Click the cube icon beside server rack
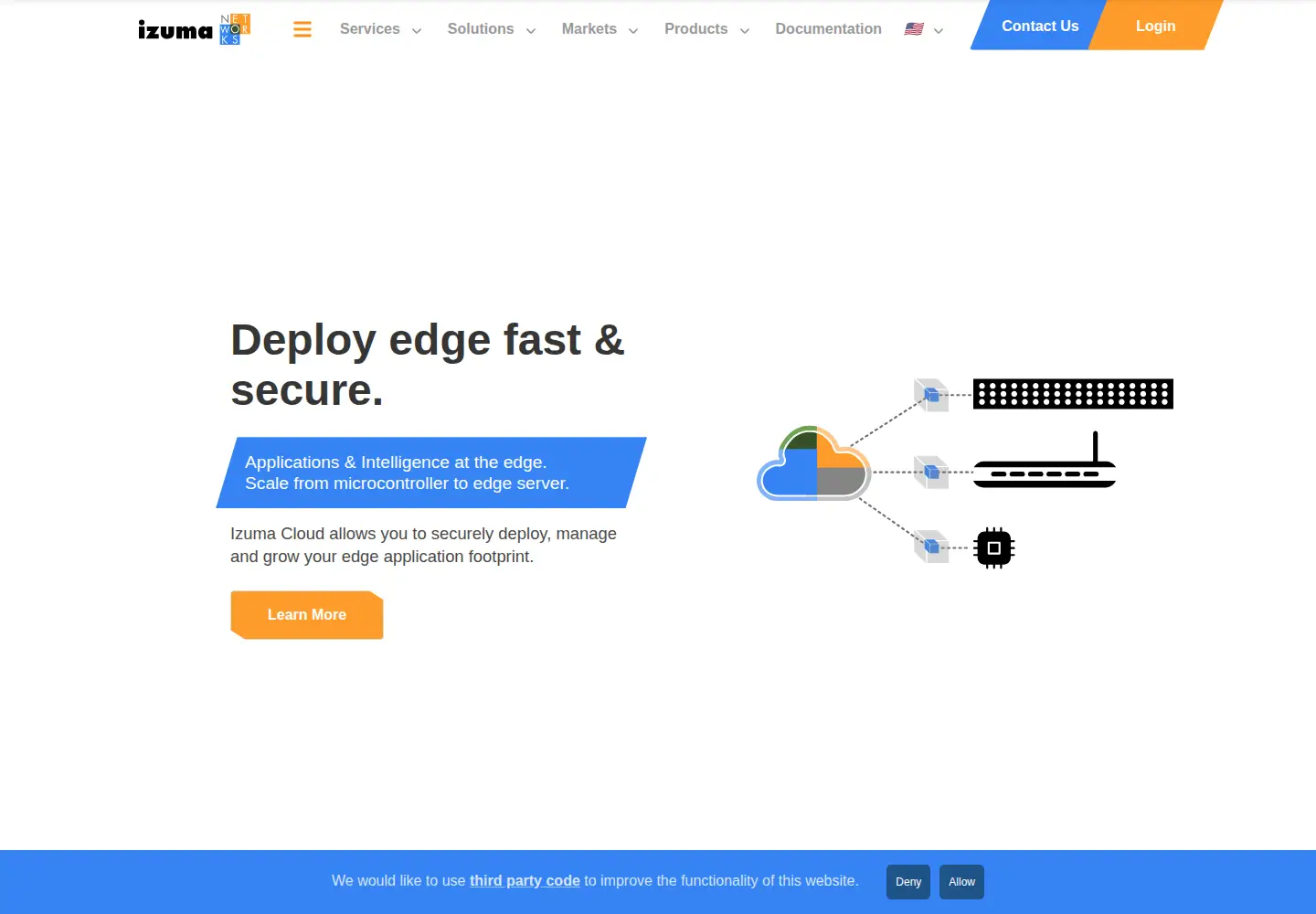The width and height of the screenshot is (1316, 914). coord(931,395)
